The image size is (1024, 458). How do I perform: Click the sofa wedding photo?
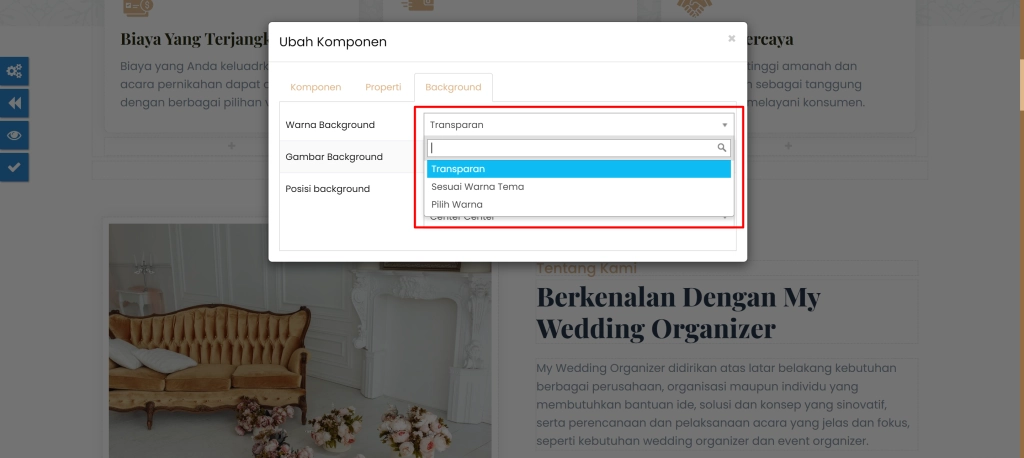[300, 340]
